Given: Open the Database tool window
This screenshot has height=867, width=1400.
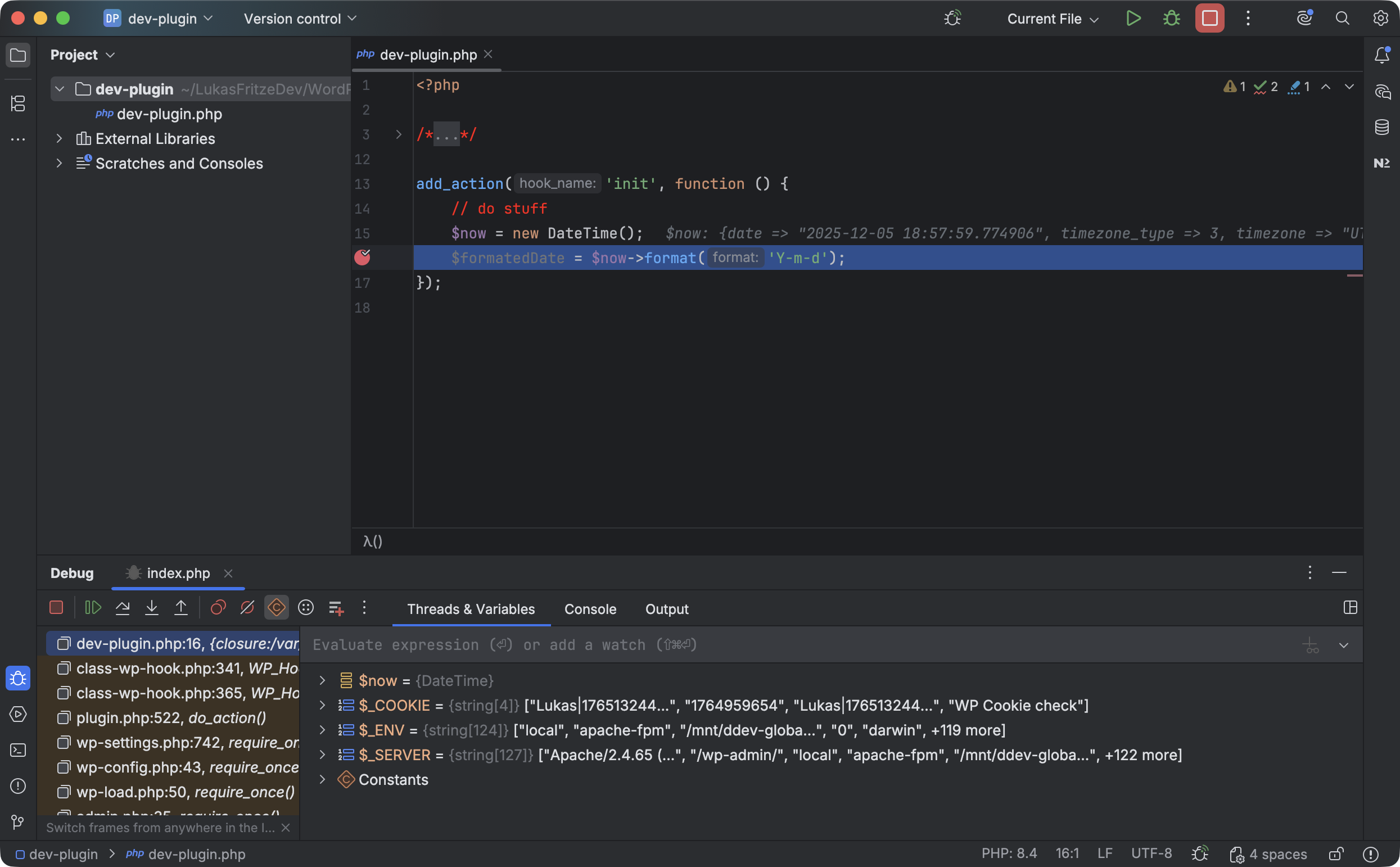Looking at the screenshot, I should coord(1381,127).
